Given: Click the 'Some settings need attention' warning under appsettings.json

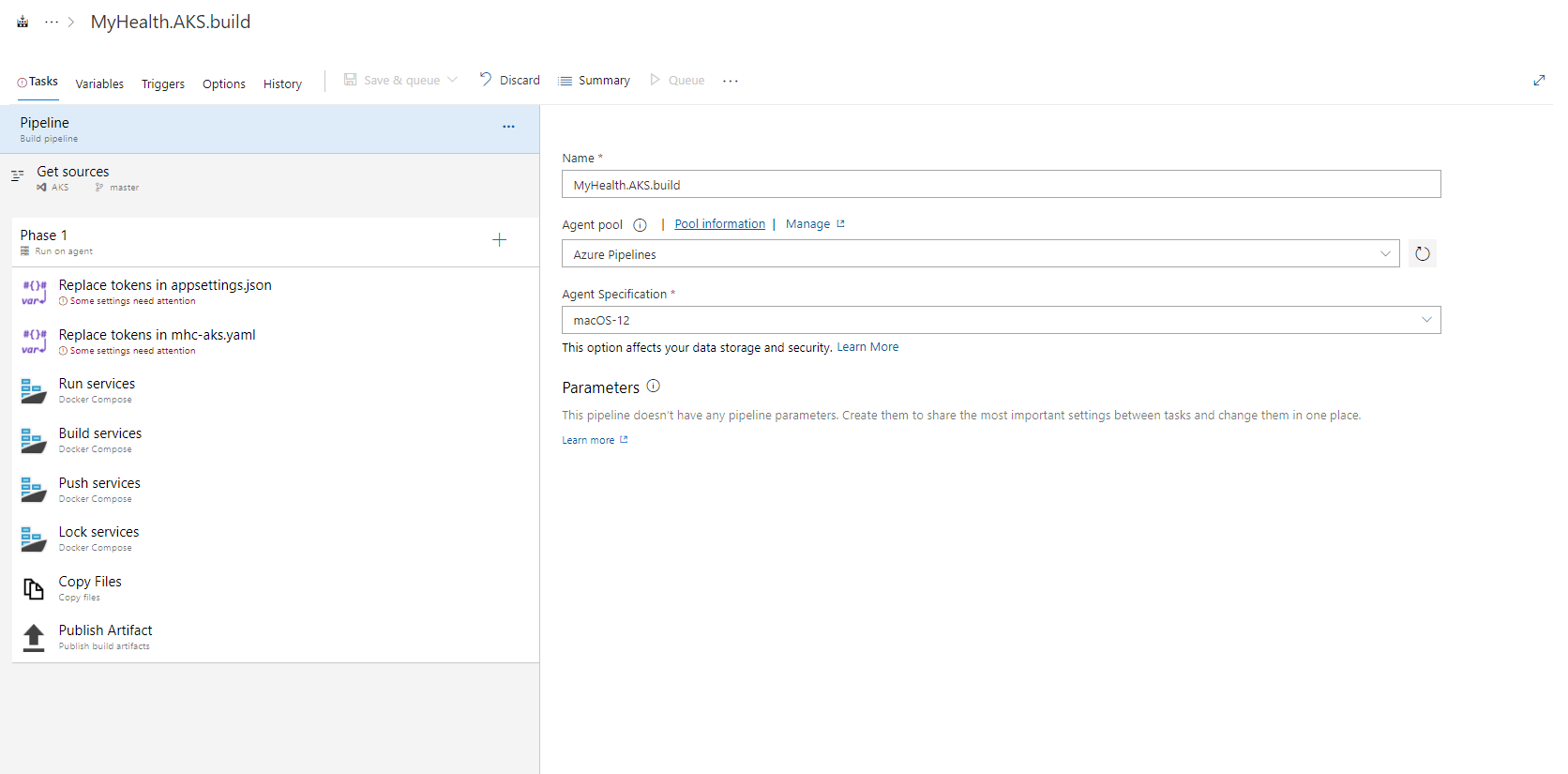Looking at the screenshot, I should [x=128, y=301].
